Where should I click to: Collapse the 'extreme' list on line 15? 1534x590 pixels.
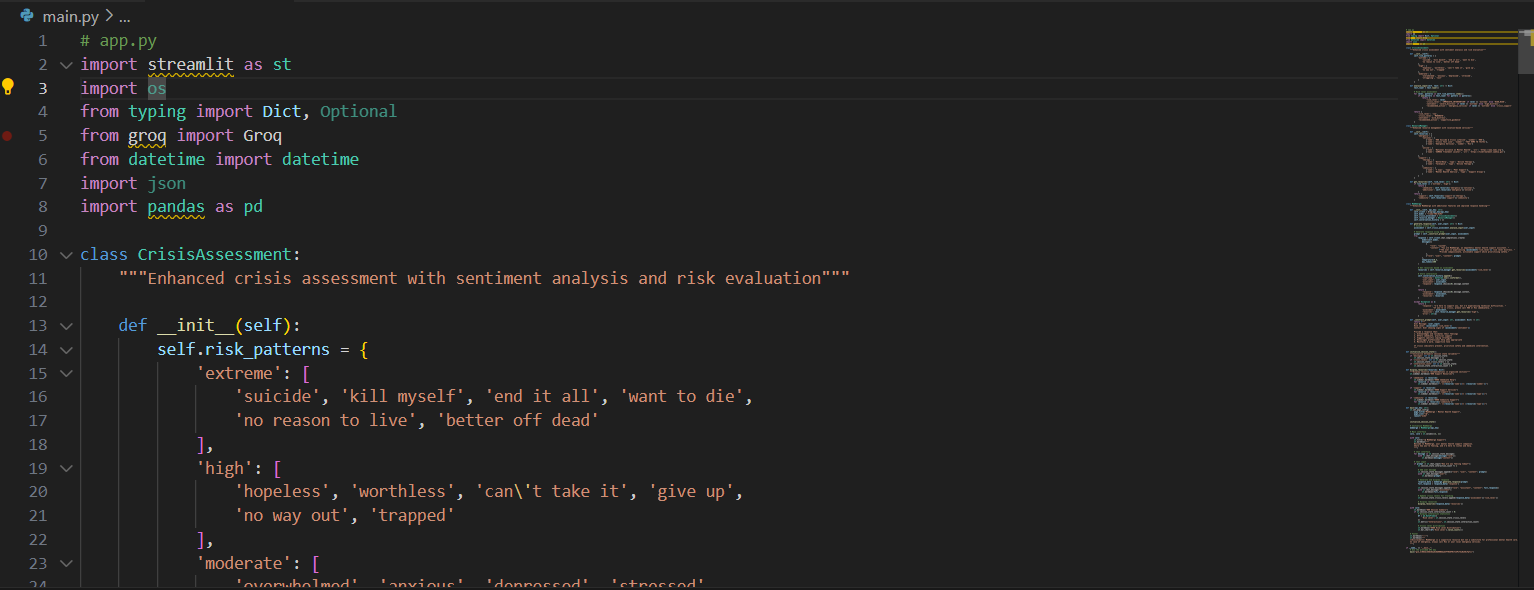65,372
